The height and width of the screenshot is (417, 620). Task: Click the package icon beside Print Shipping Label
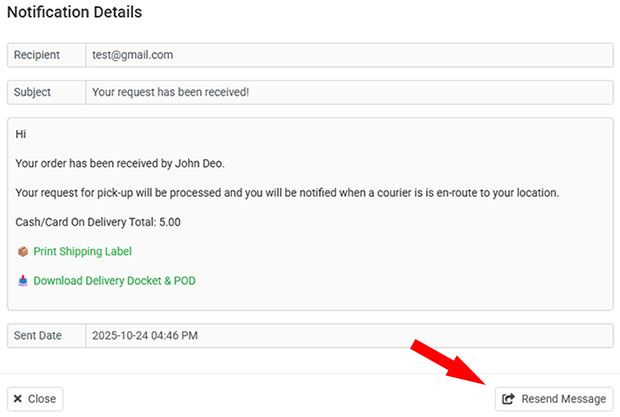point(23,252)
